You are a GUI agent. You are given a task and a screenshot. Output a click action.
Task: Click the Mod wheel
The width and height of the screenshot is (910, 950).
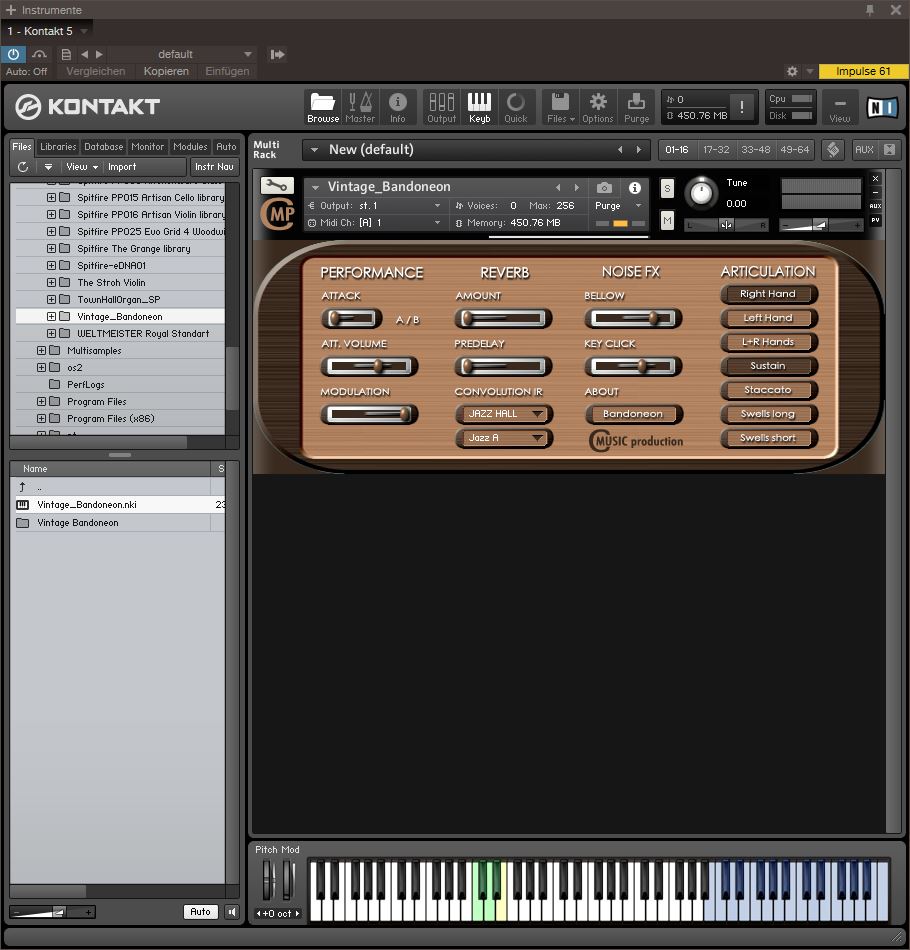click(x=288, y=880)
